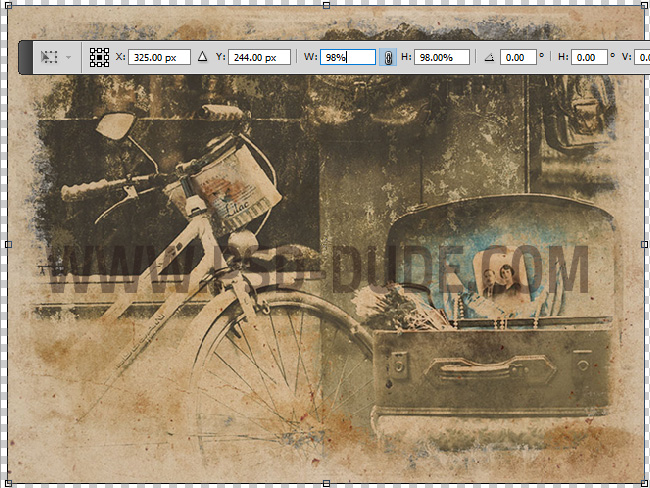This screenshot has height=488, width=650.
Task: Click the X position label
Action: coord(120,57)
